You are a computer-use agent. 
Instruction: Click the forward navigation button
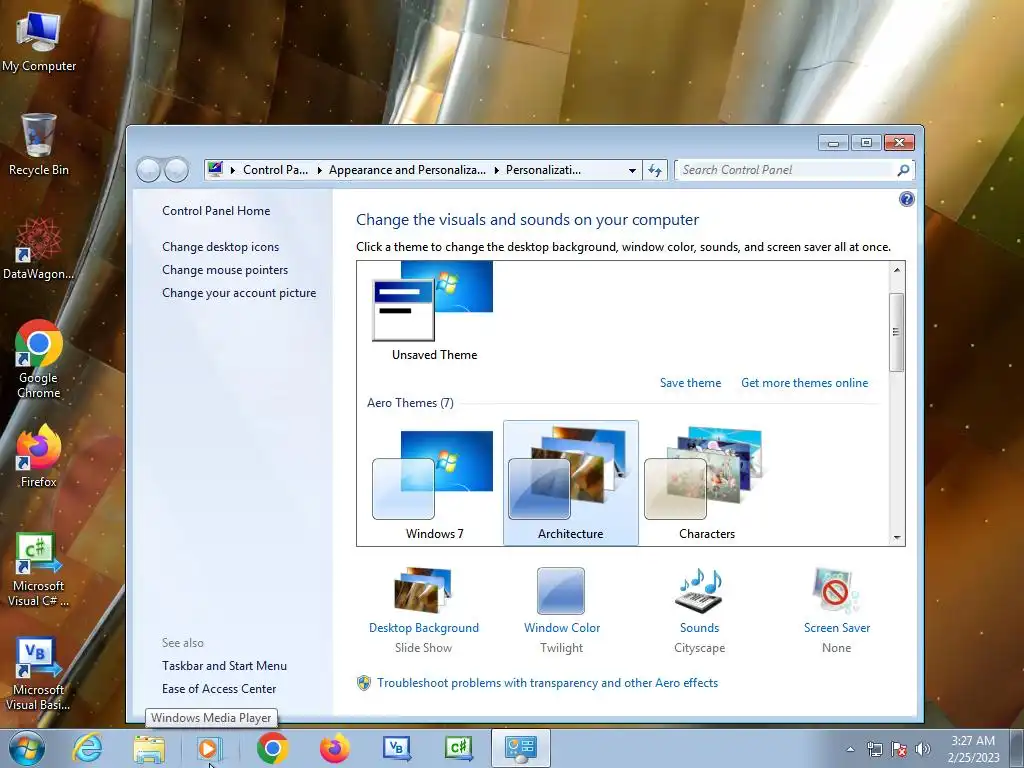176,170
